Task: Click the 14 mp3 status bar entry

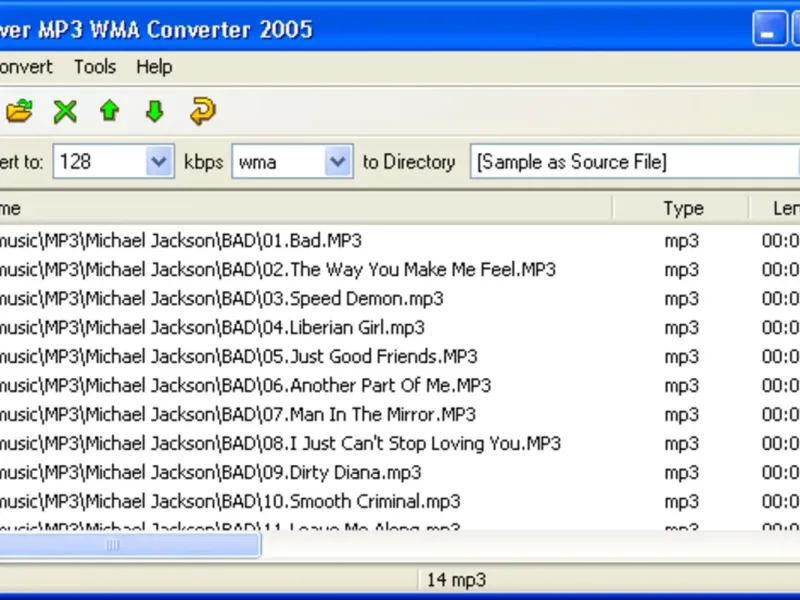Action: 456,580
